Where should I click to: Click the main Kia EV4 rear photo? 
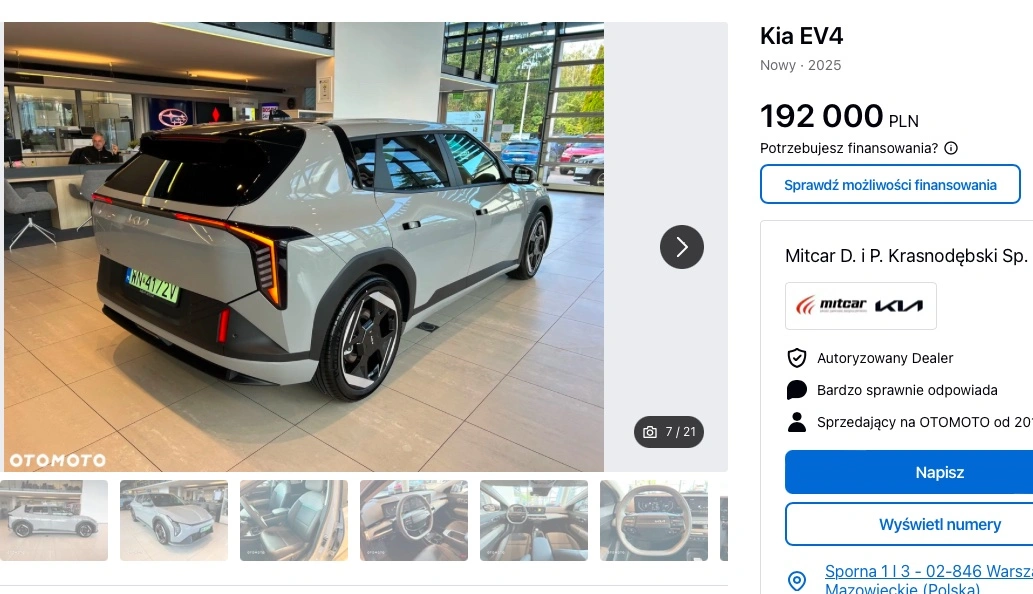click(x=304, y=247)
